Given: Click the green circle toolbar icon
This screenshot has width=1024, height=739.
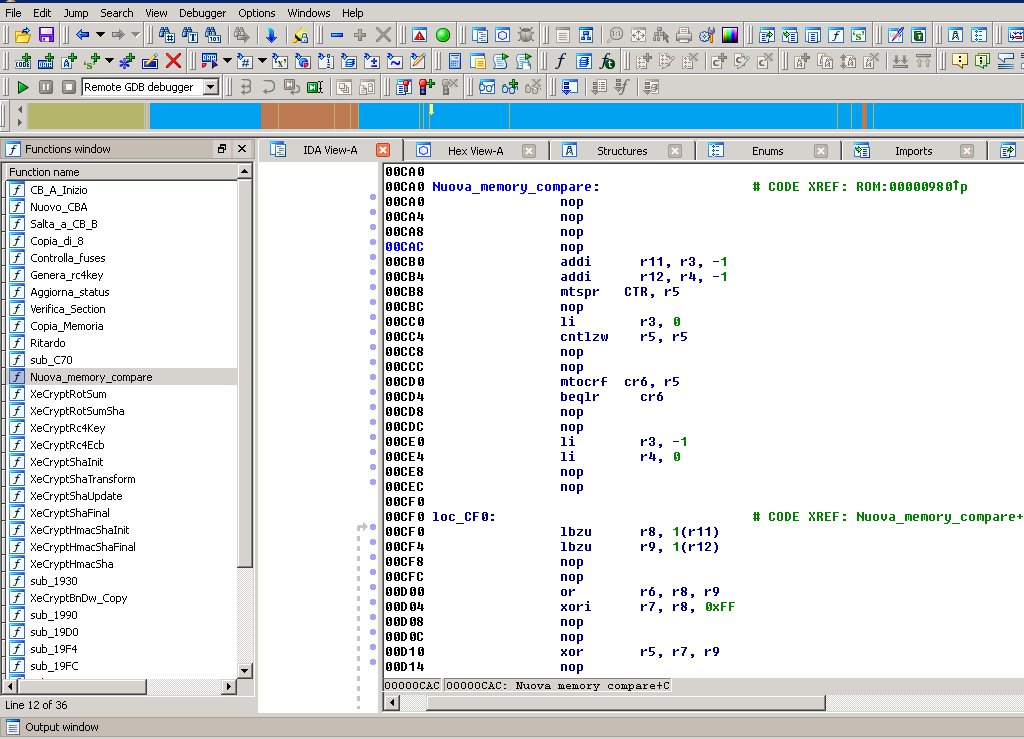Looking at the screenshot, I should tap(442, 35).
